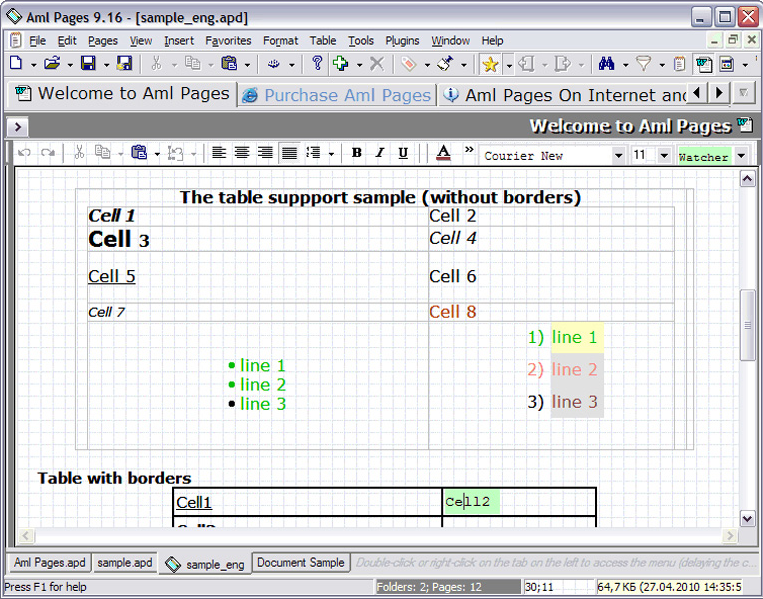Click the Find binoculars icon

[606, 64]
